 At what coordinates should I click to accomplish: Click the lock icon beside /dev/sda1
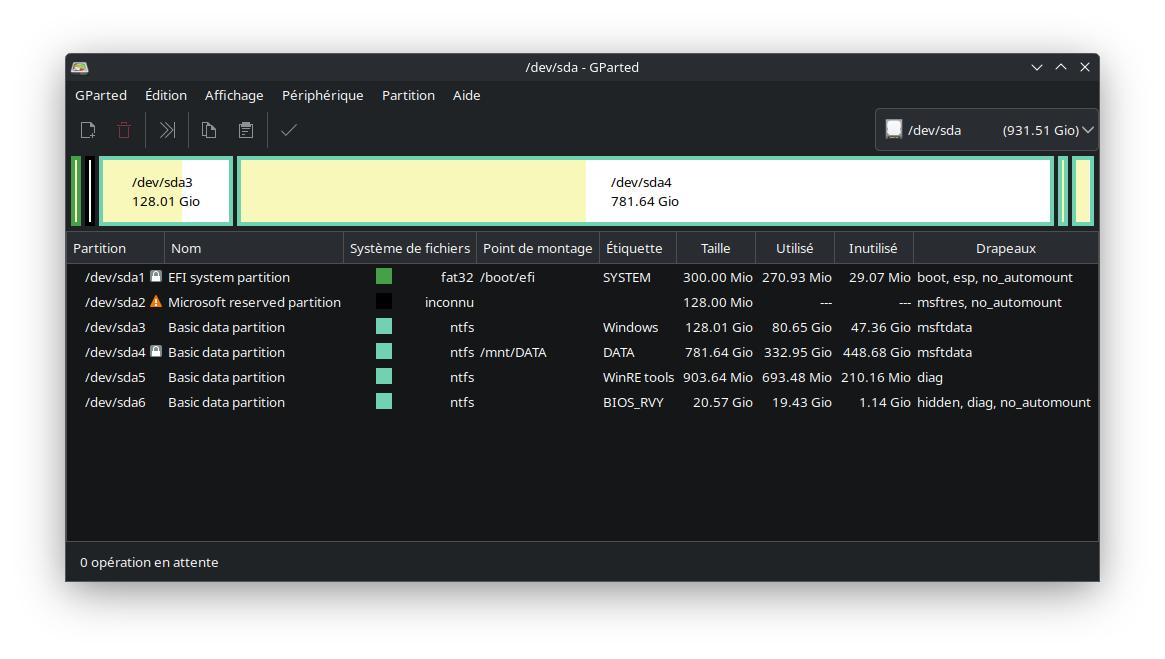pos(155,276)
